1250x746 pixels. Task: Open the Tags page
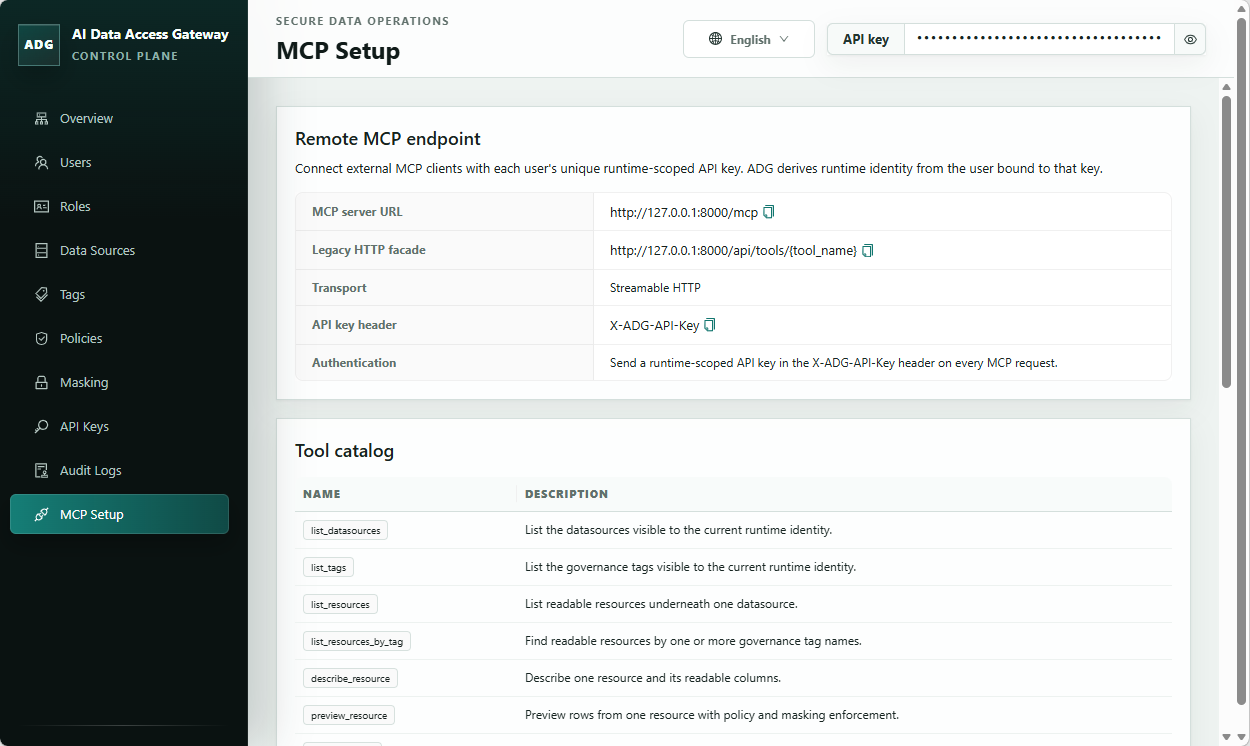point(119,295)
